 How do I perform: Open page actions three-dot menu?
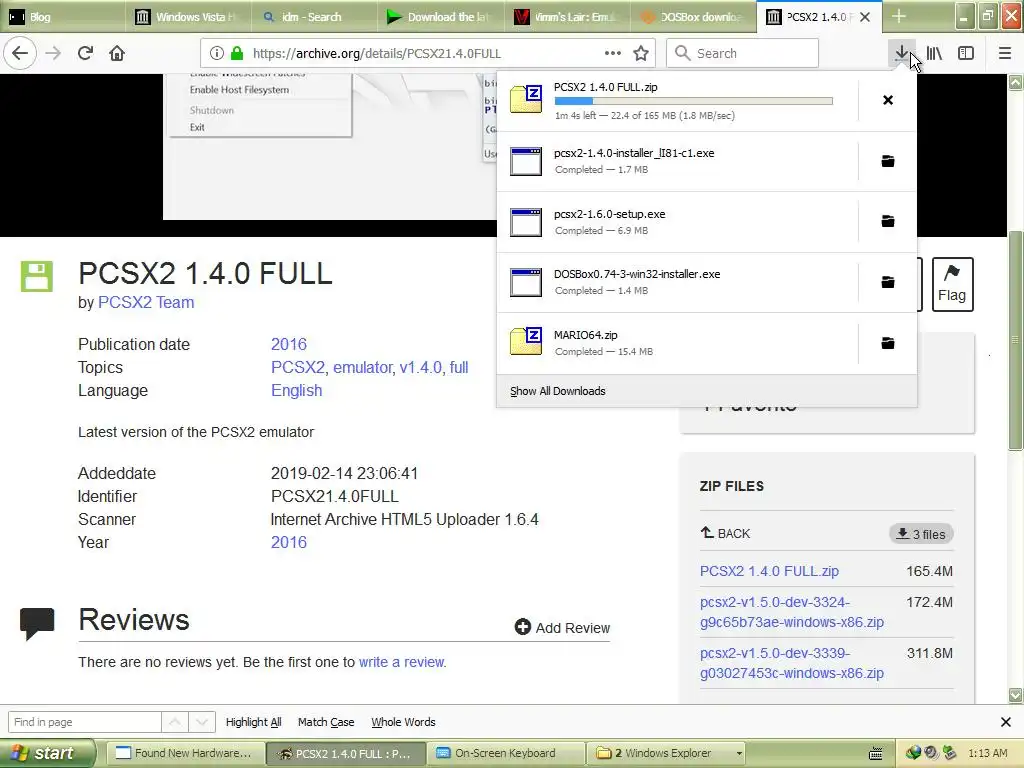[x=613, y=54]
